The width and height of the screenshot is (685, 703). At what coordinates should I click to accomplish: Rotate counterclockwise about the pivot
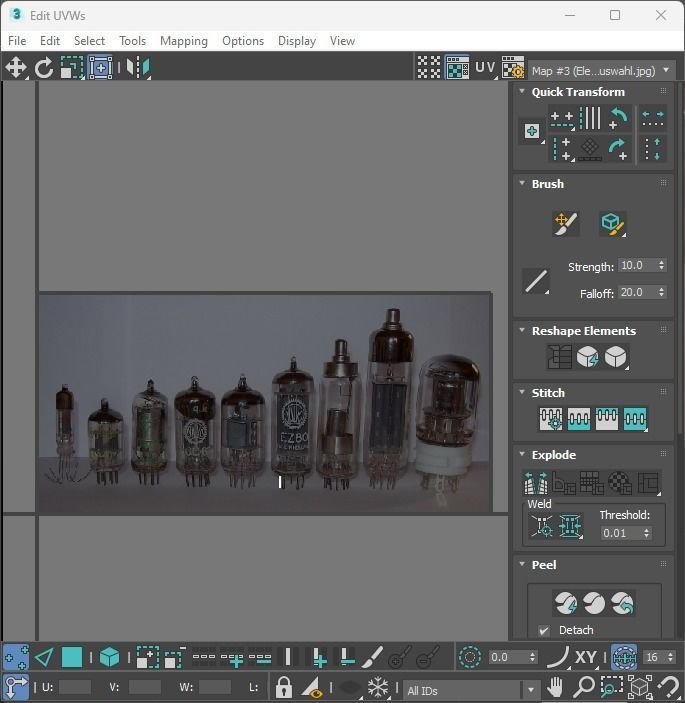619,119
